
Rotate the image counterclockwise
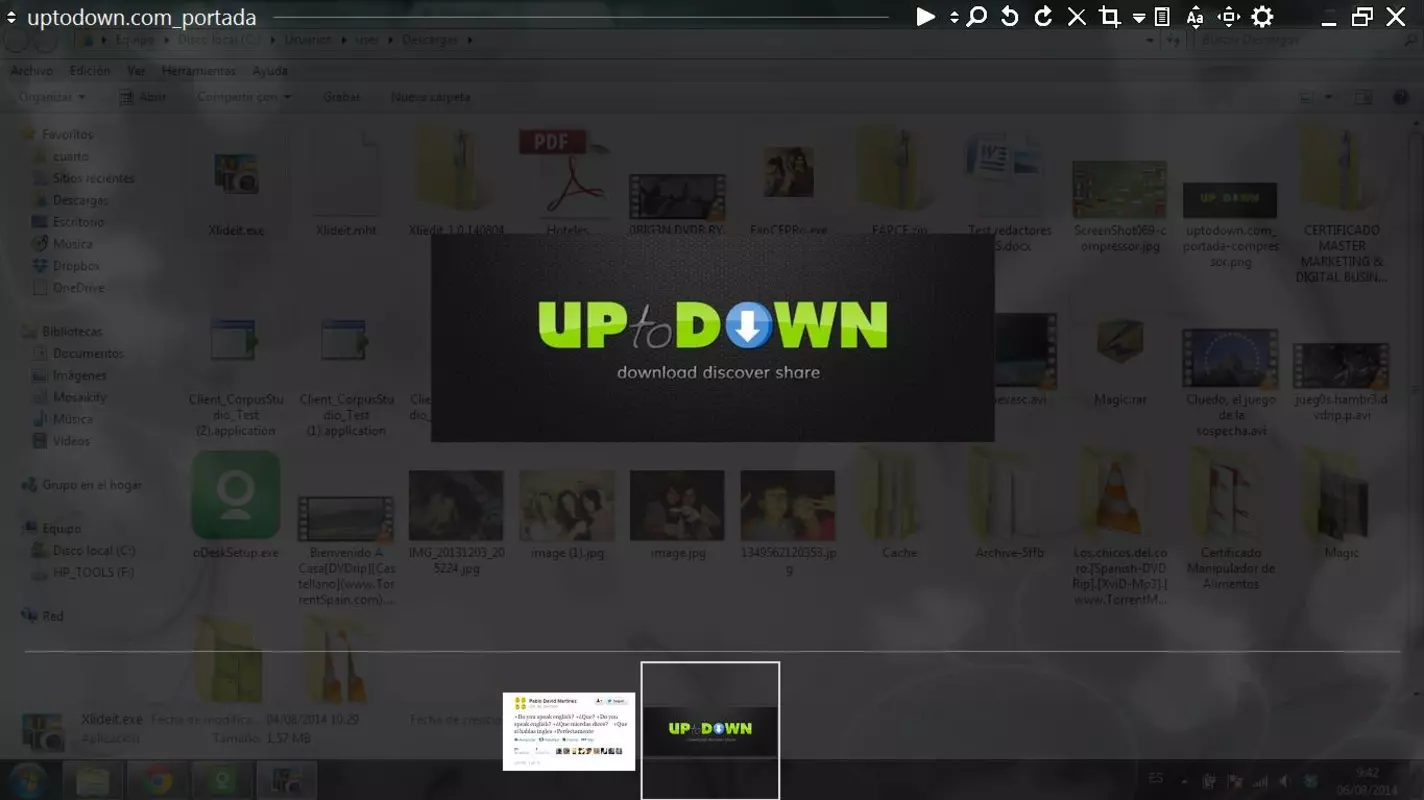click(x=1010, y=17)
